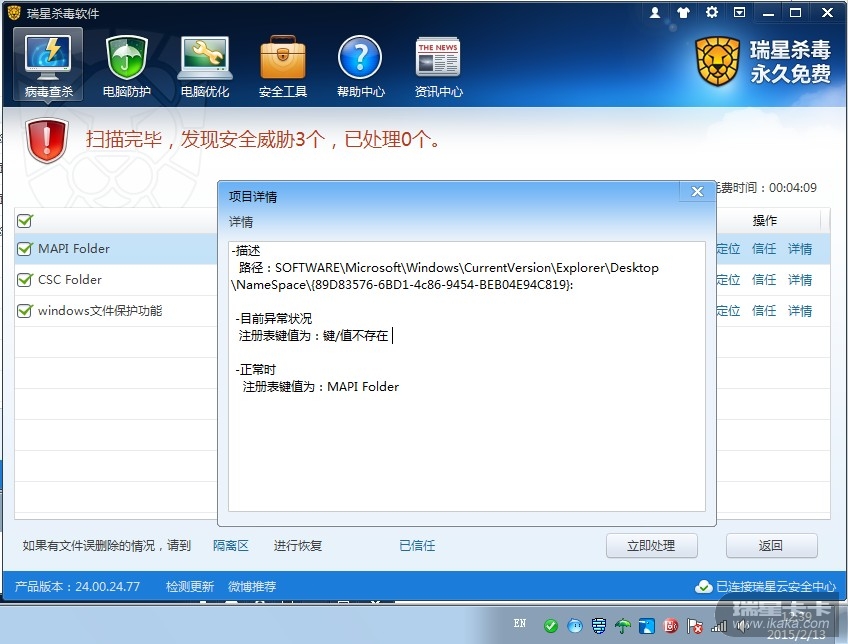Click 微博推荐 in the status bar

[252, 587]
